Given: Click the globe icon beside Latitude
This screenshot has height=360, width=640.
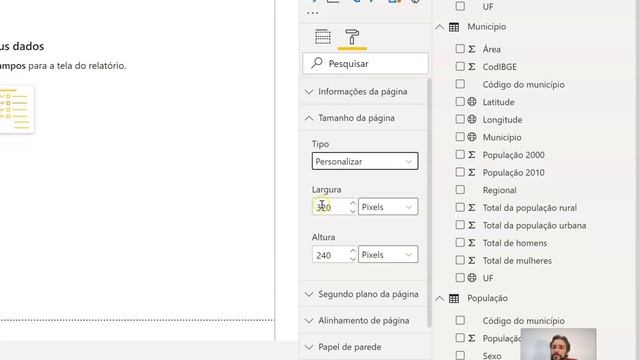Looking at the screenshot, I should pyautogui.click(x=472, y=102).
